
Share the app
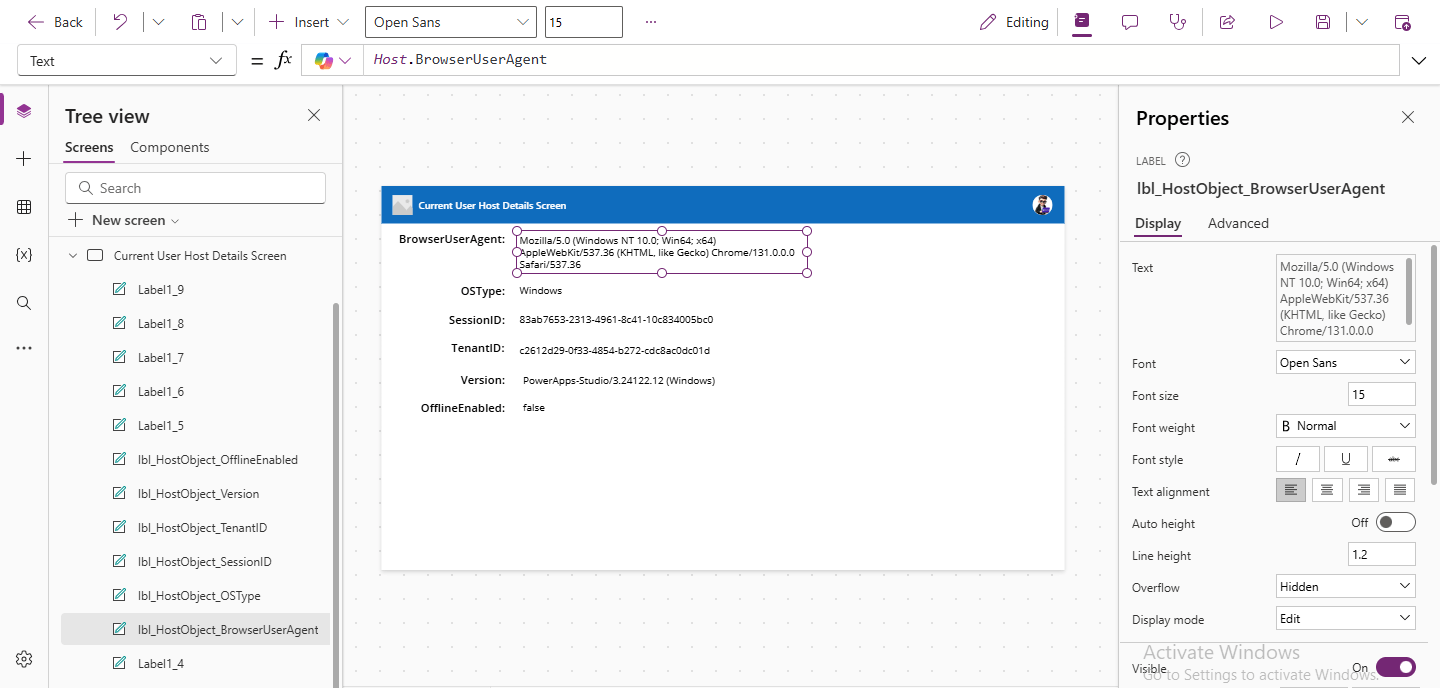pos(1227,21)
